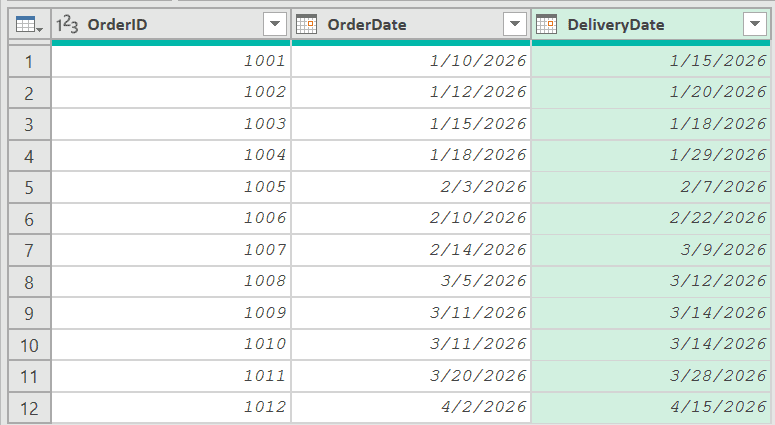Open the table options menu icon
Screen dimensions: 775x425
tap(29, 24)
